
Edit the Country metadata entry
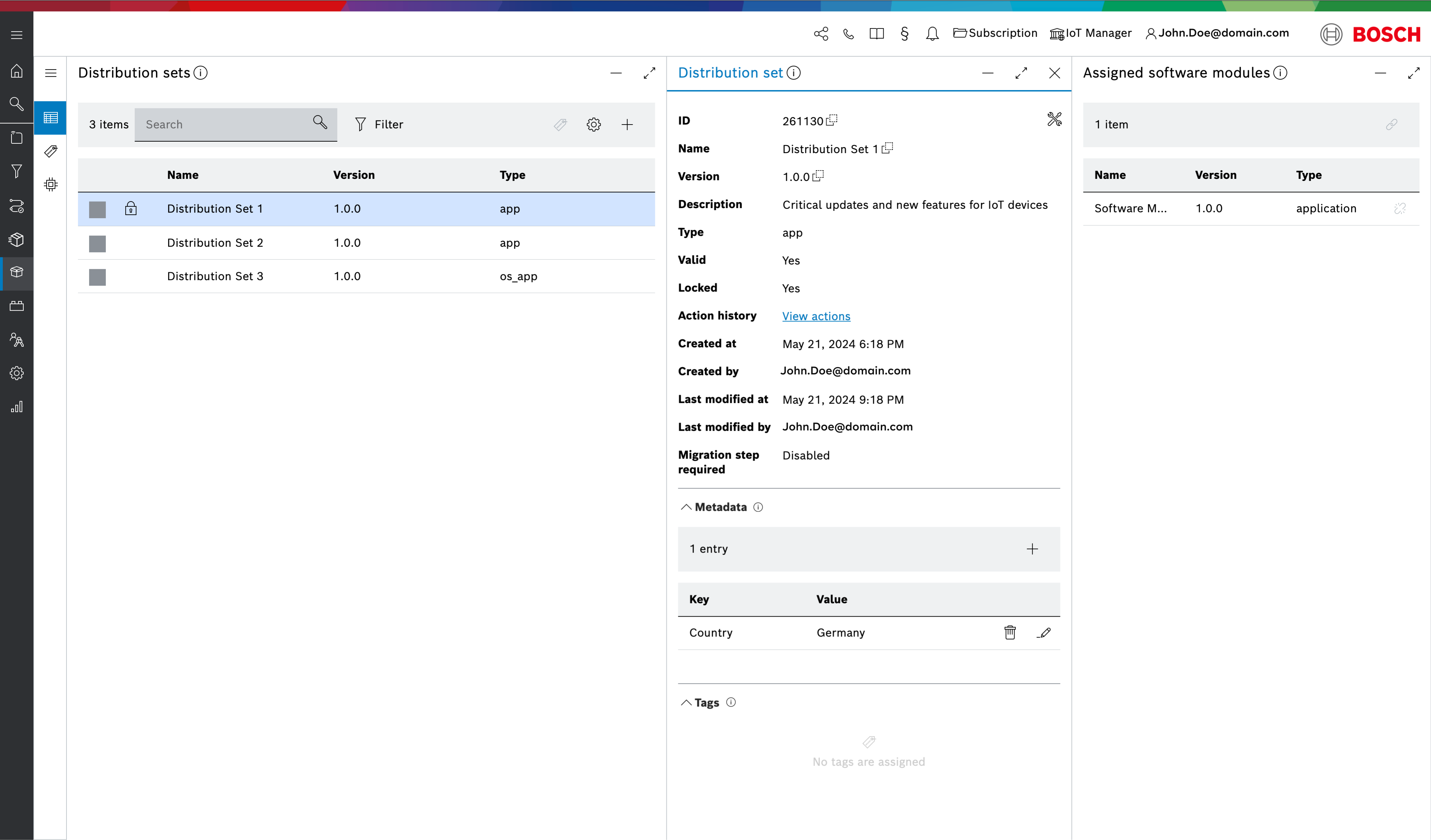pos(1044,632)
